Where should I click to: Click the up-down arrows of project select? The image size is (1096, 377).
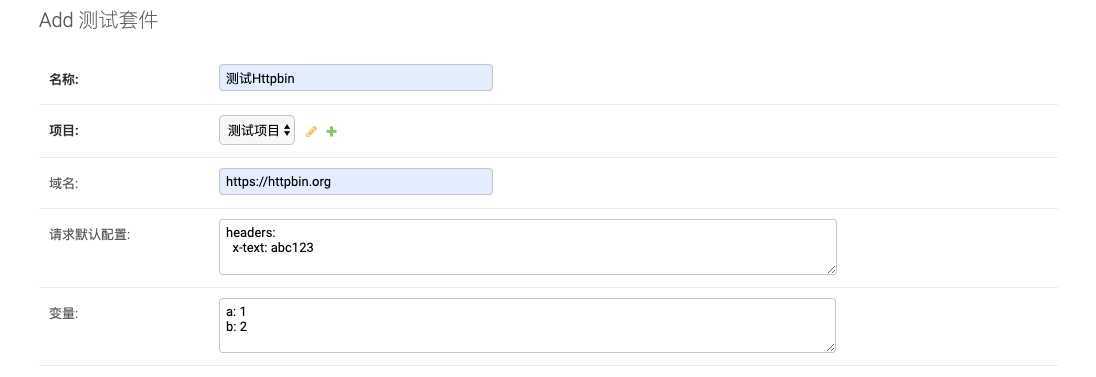pyautogui.click(x=287, y=130)
